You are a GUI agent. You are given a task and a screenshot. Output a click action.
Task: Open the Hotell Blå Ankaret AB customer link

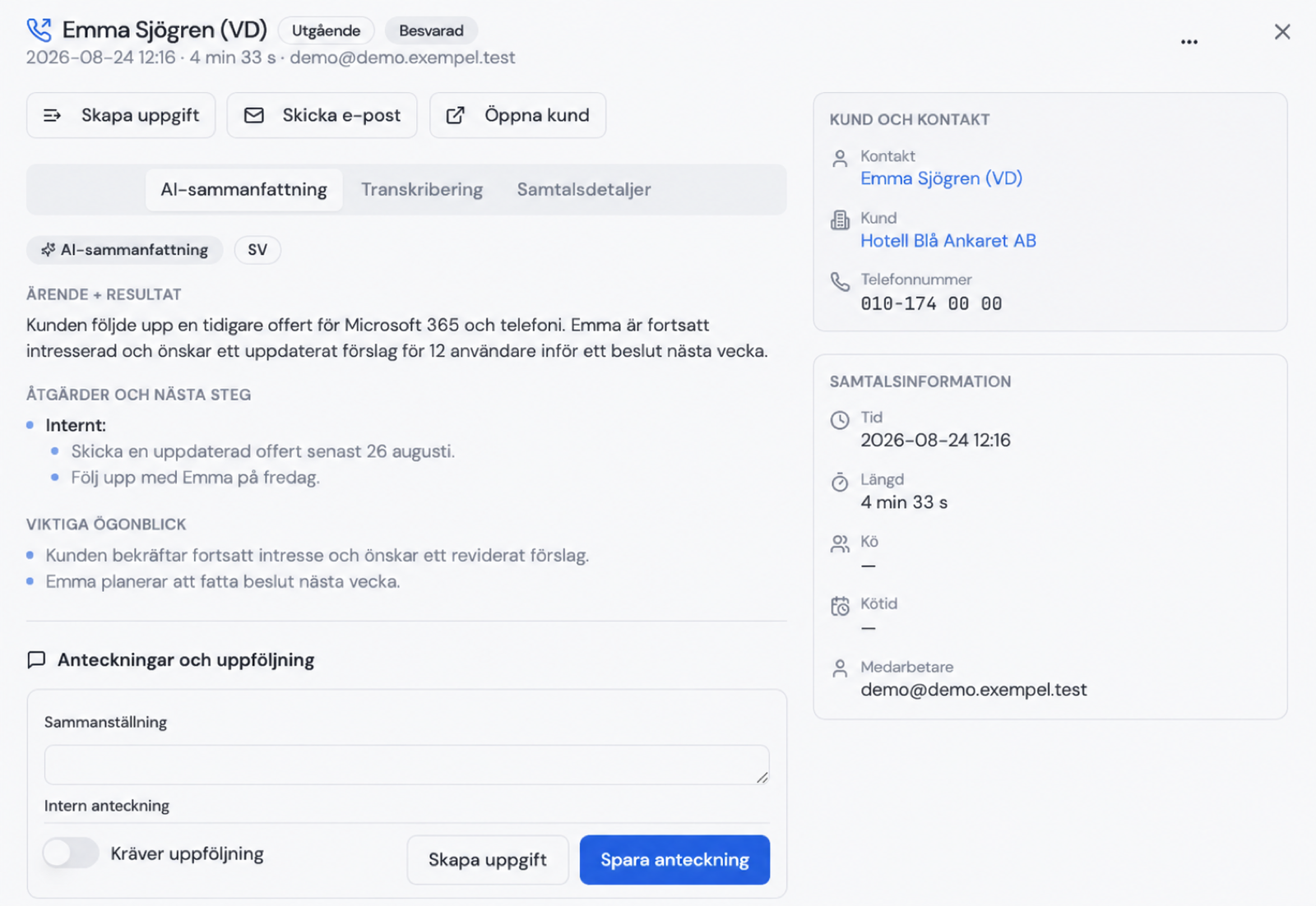948,241
